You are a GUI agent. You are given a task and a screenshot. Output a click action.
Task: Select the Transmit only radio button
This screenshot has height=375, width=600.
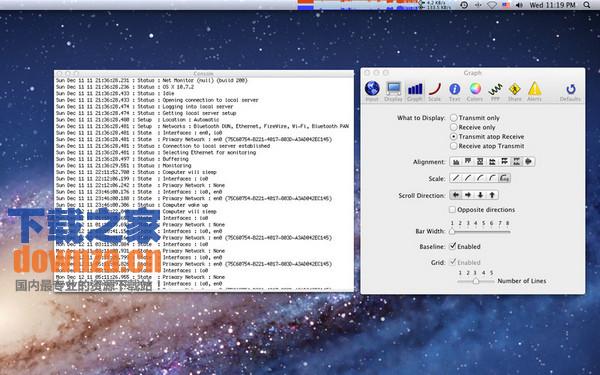[x=453, y=118]
